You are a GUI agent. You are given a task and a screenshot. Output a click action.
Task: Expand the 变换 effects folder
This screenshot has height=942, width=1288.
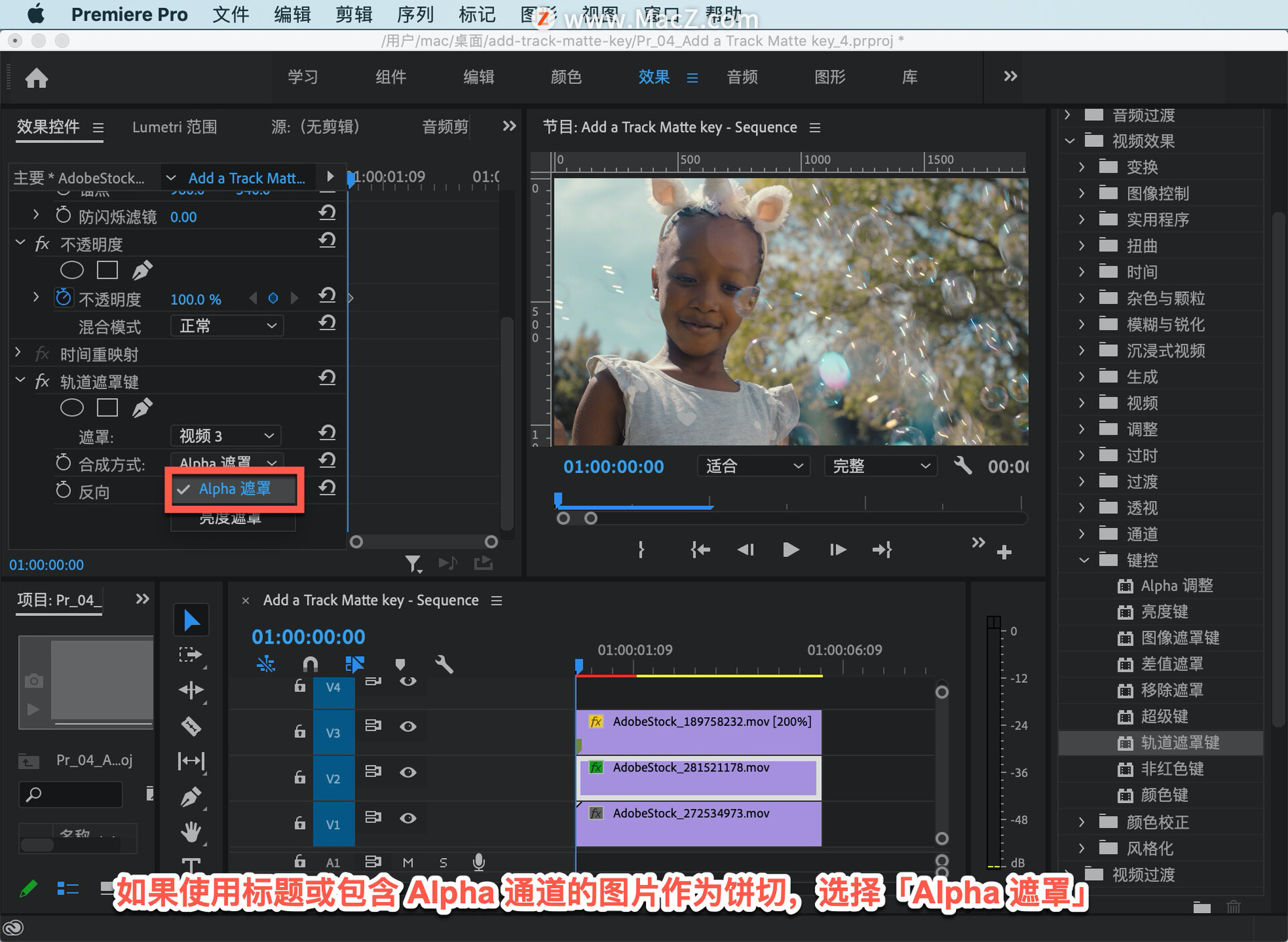click(1081, 166)
